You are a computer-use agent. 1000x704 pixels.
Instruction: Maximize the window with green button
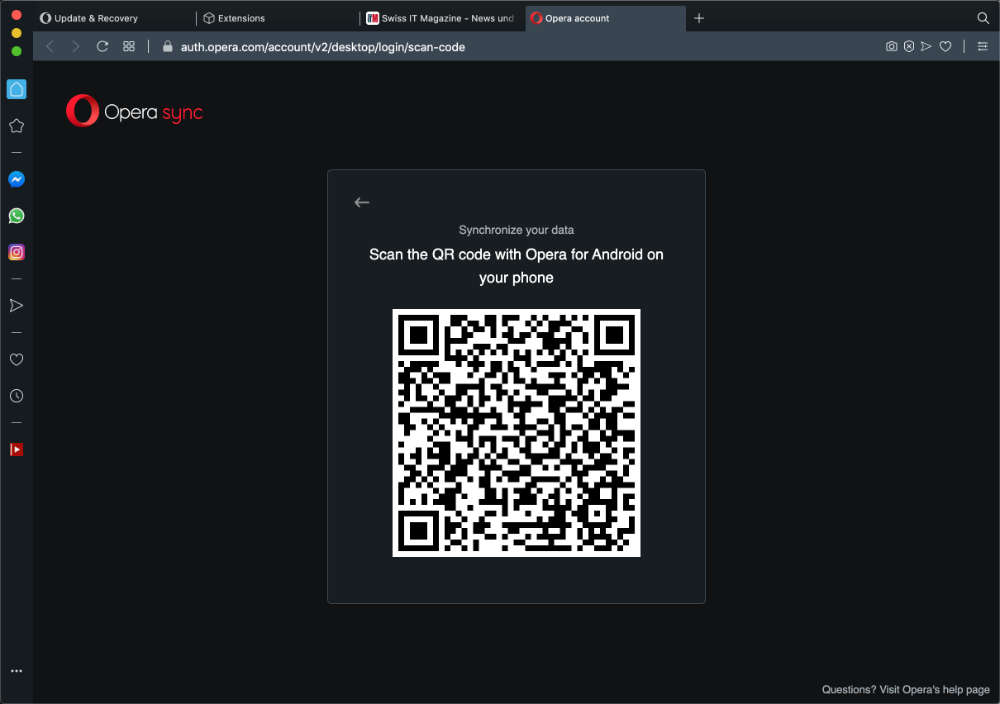17,51
